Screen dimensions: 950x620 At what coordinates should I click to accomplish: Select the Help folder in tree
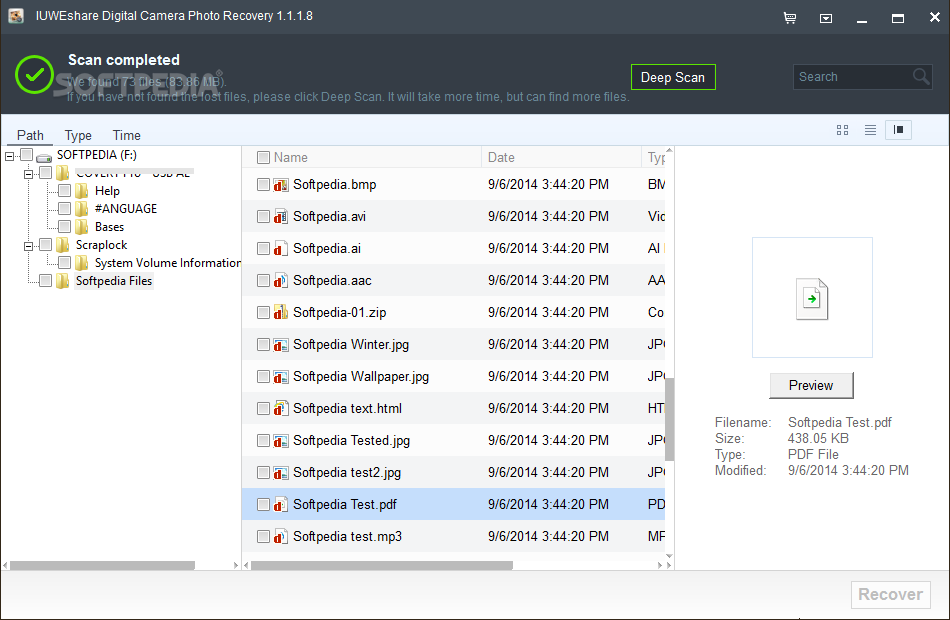107,191
